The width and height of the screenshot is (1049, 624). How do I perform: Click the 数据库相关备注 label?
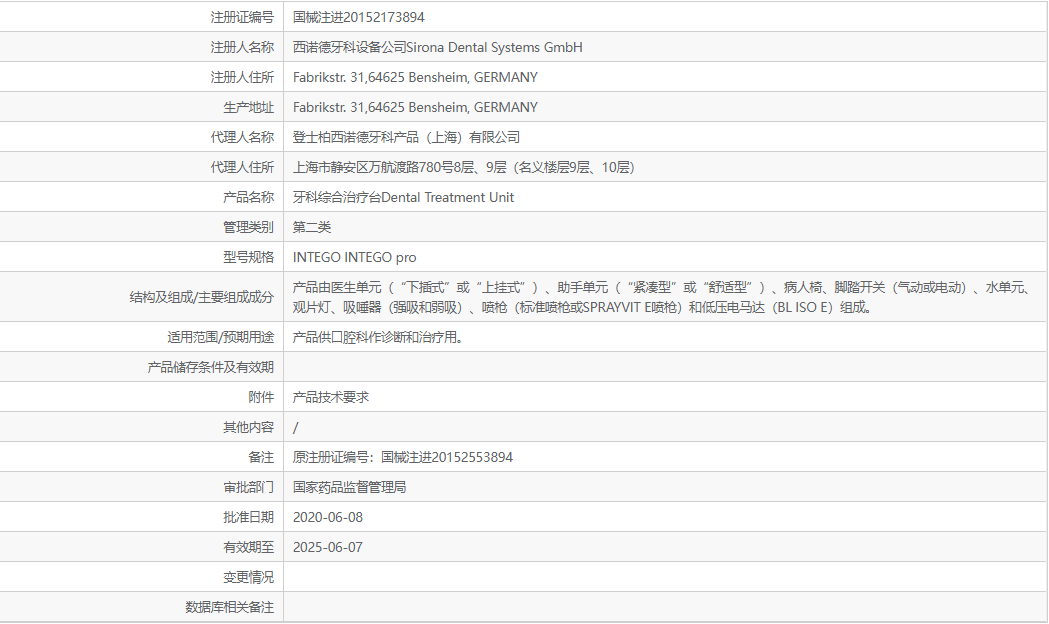[229, 607]
